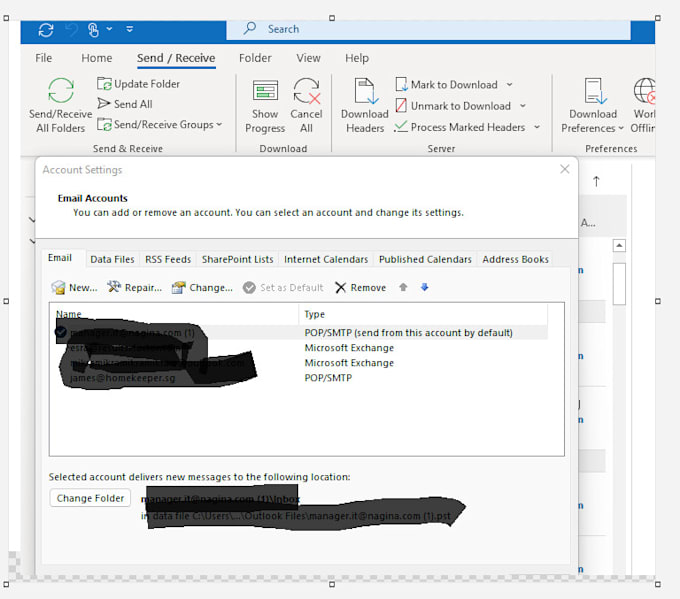Click the Download Headers icon
This screenshot has height=599, width=680.
365,90
